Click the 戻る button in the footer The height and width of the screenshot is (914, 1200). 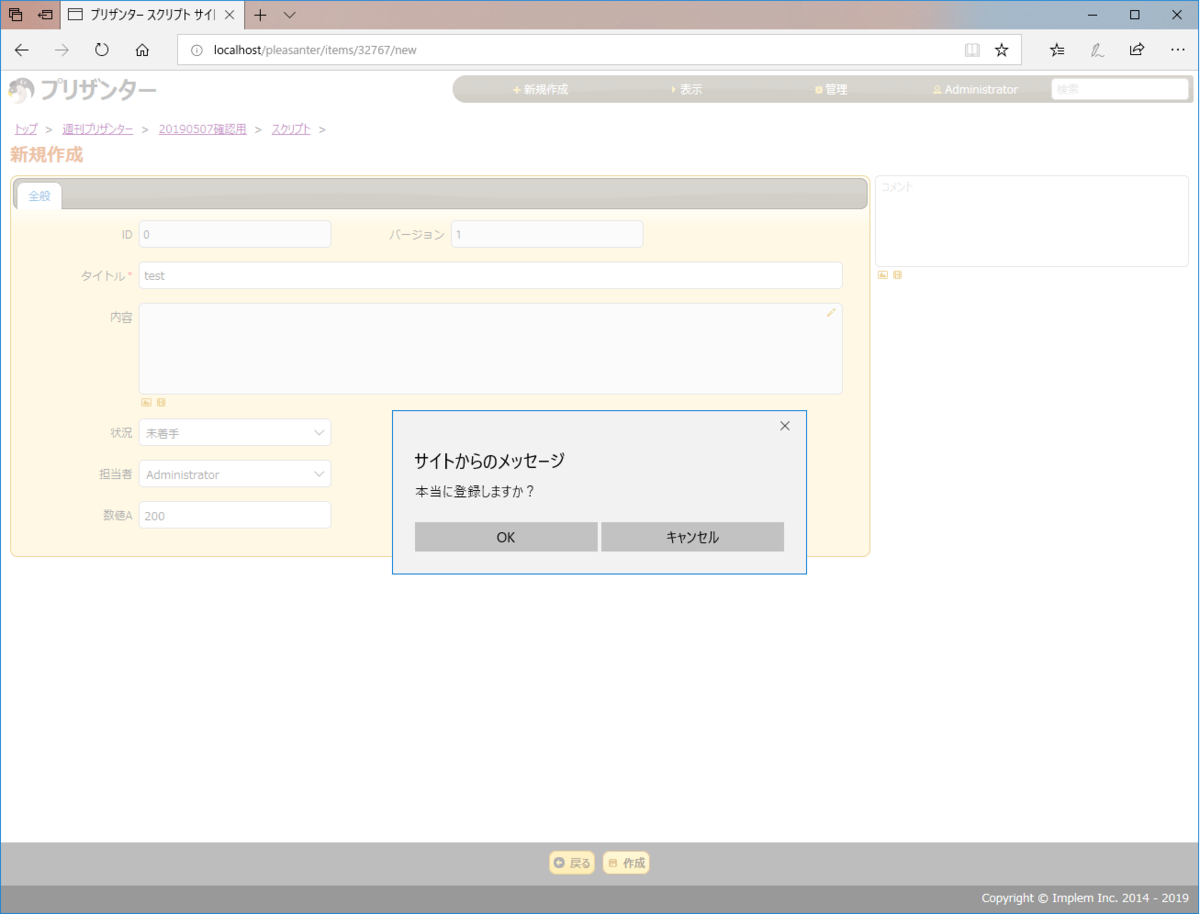(572, 863)
